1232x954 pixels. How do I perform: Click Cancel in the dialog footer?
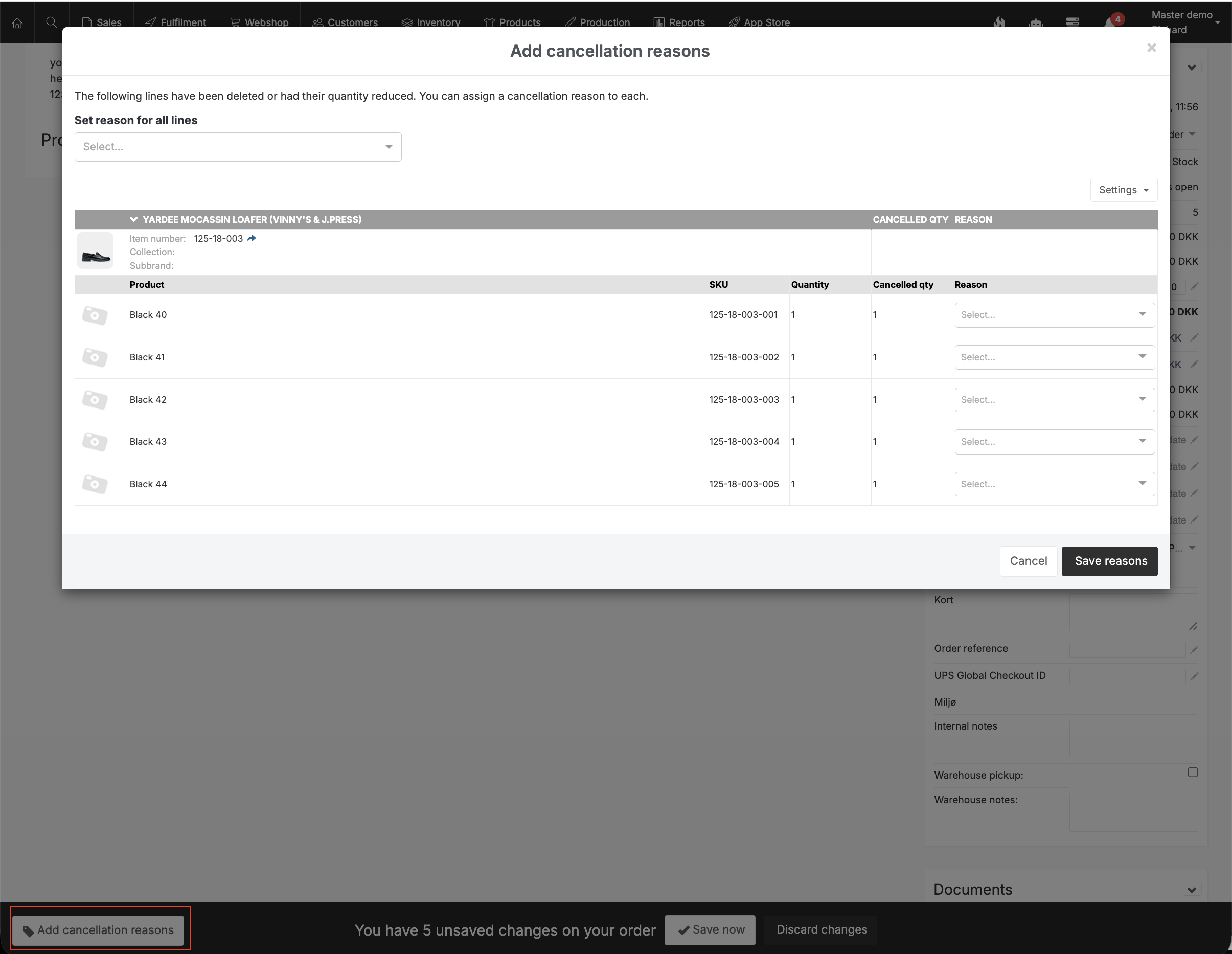click(x=1028, y=561)
